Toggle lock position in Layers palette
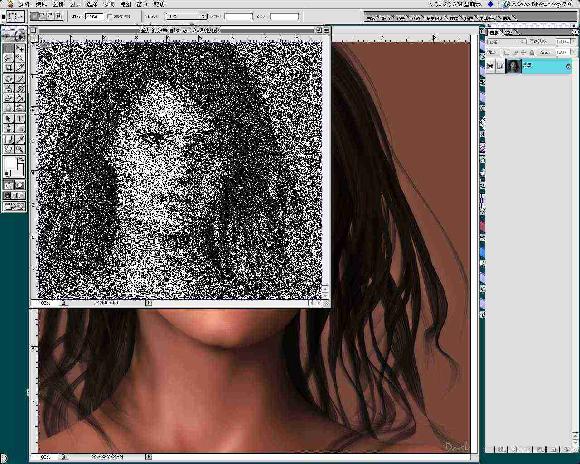The height and width of the screenshot is (464, 580). [x=523, y=53]
